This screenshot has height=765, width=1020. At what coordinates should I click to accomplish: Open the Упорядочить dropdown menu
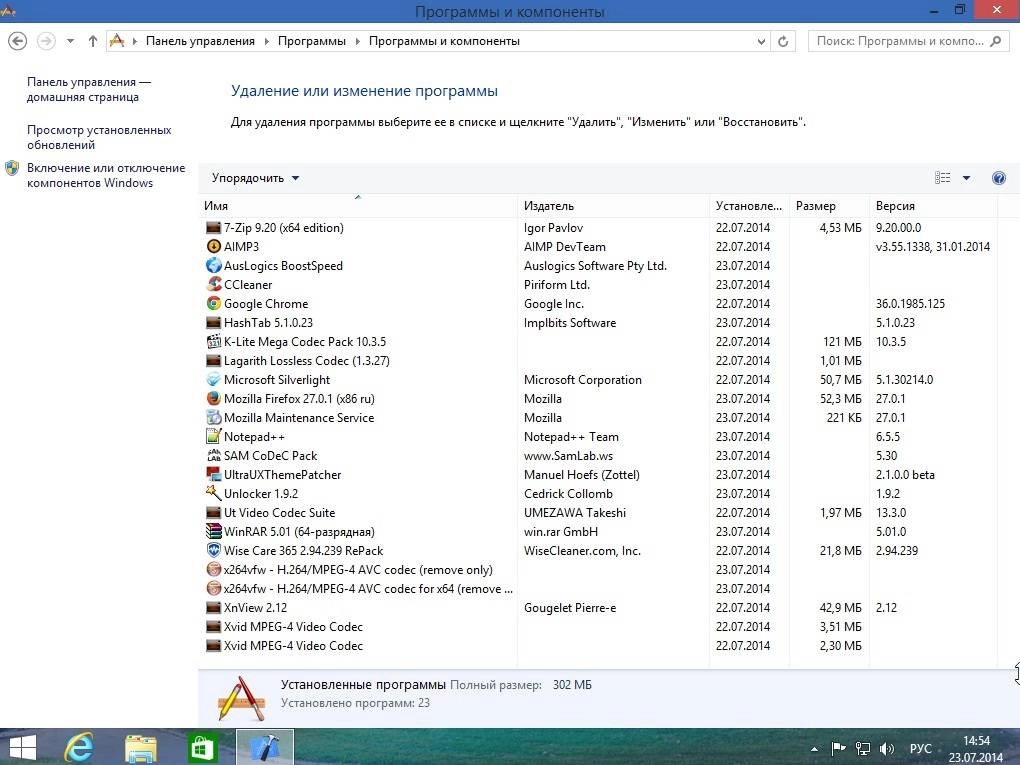[x=255, y=178]
